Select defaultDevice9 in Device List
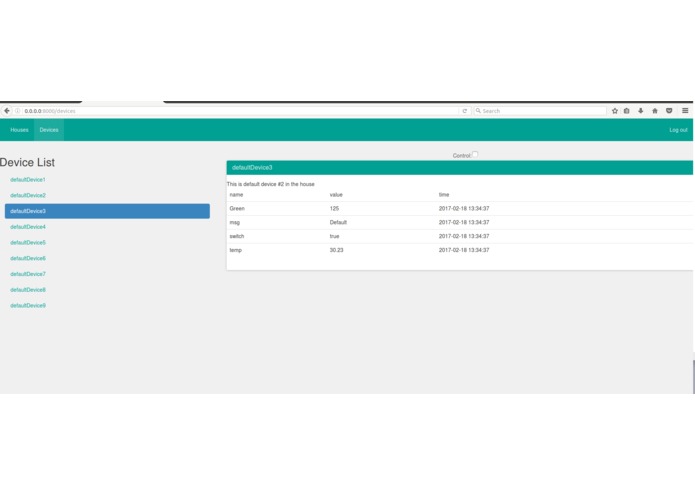Image resolution: width=695 pixels, height=494 pixels. click(x=27, y=305)
